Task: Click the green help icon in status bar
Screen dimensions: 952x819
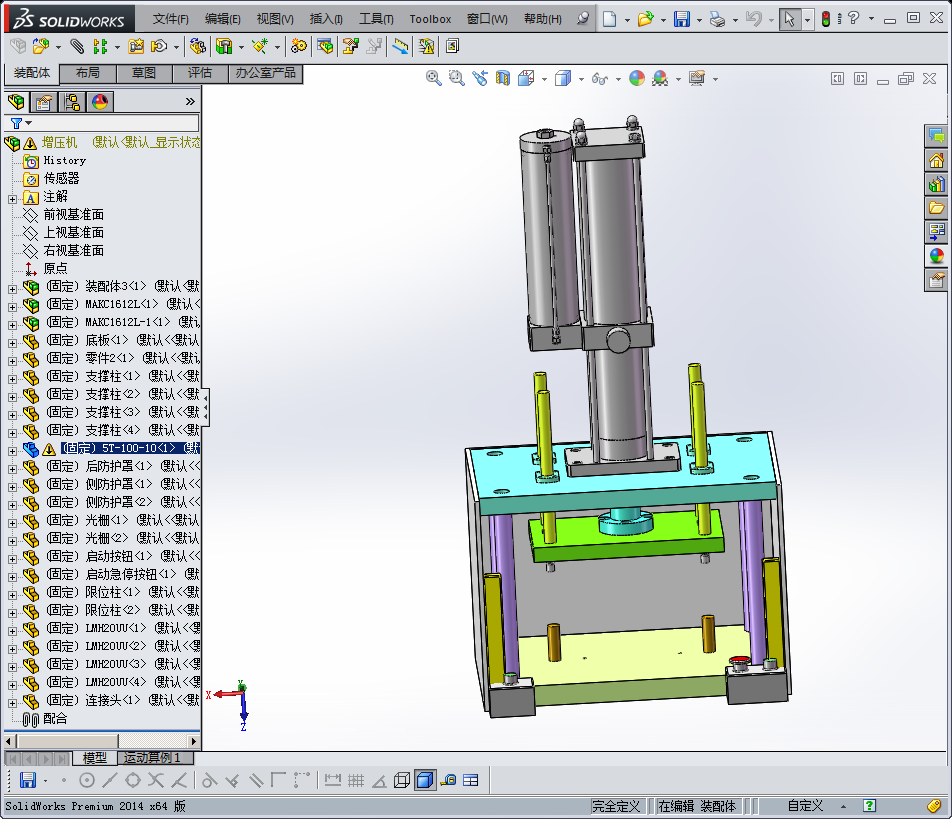Action: (869, 806)
